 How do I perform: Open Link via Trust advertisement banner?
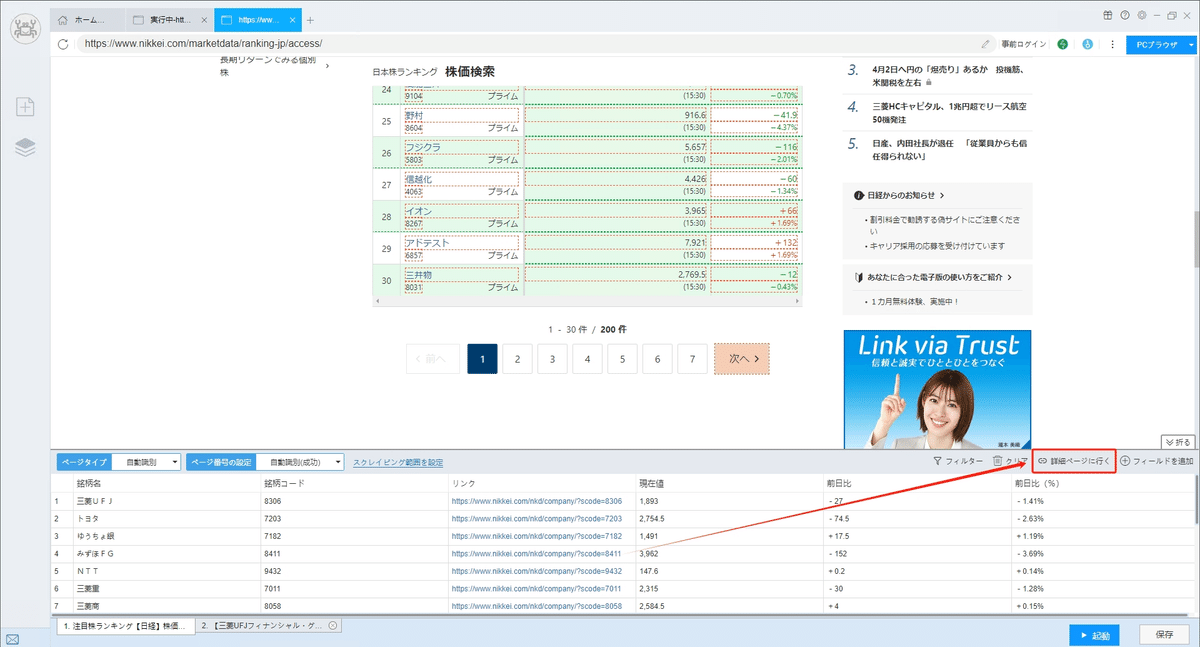[x=938, y=390]
